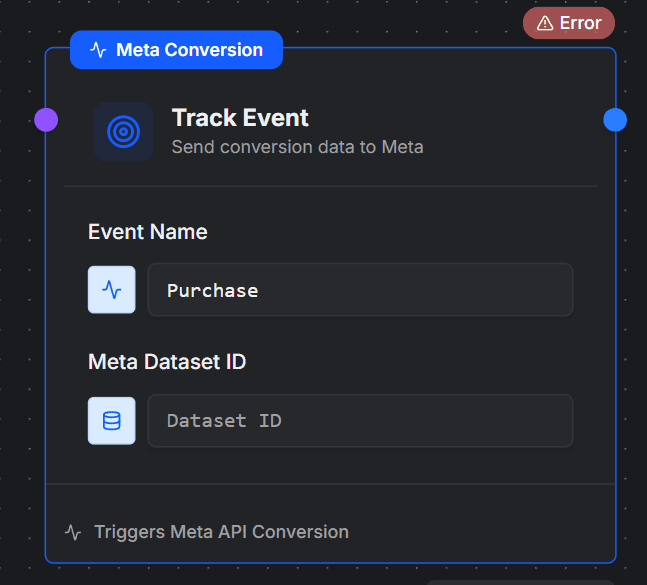Viewport: 647px width, 585px height.
Task: Click the warning triangle icon in Error badge
Action: (545, 23)
